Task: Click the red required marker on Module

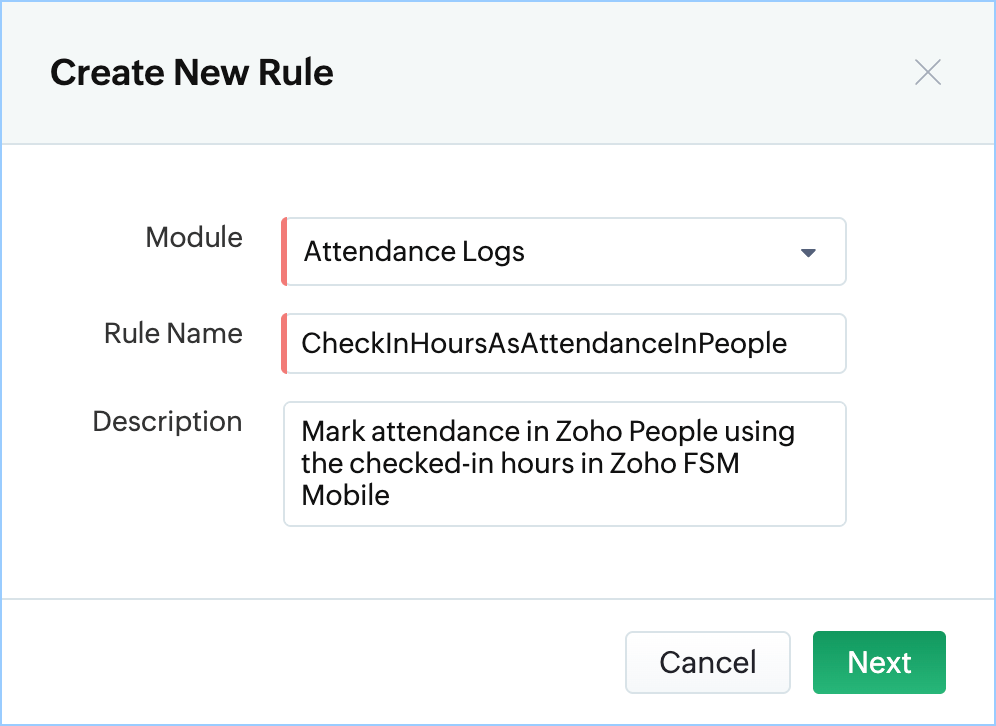Action: point(284,252)
